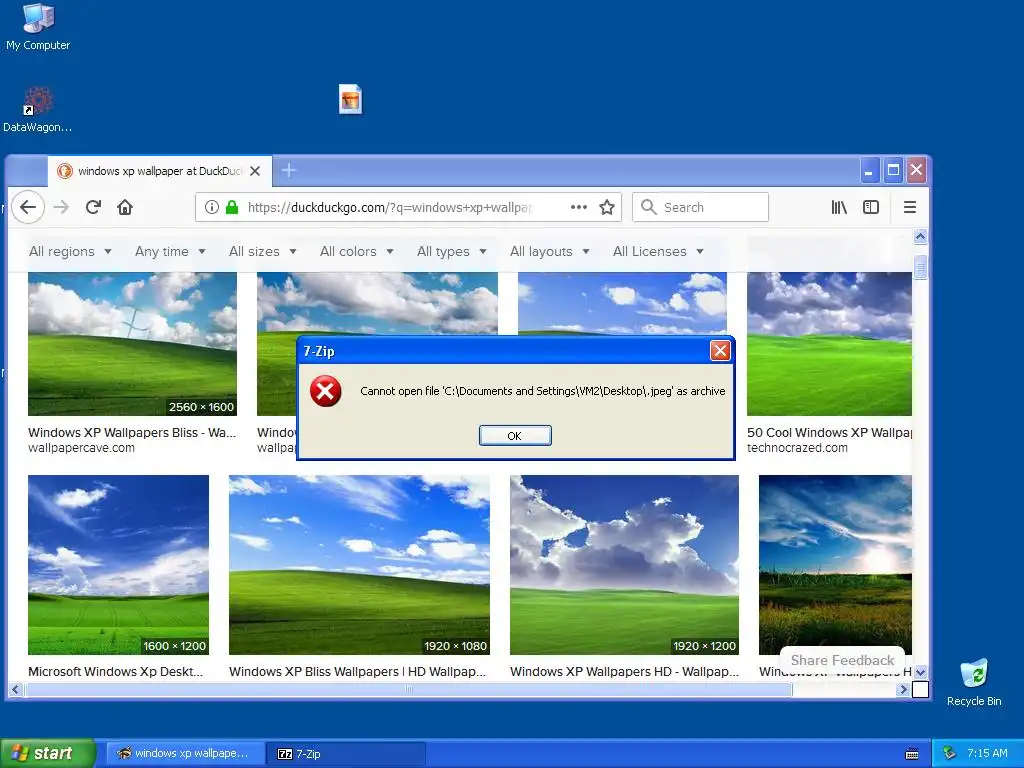This screenshot has width=1024, height=768.
Task: Click the Cannot open file error message
Action: tap(543, 391)
